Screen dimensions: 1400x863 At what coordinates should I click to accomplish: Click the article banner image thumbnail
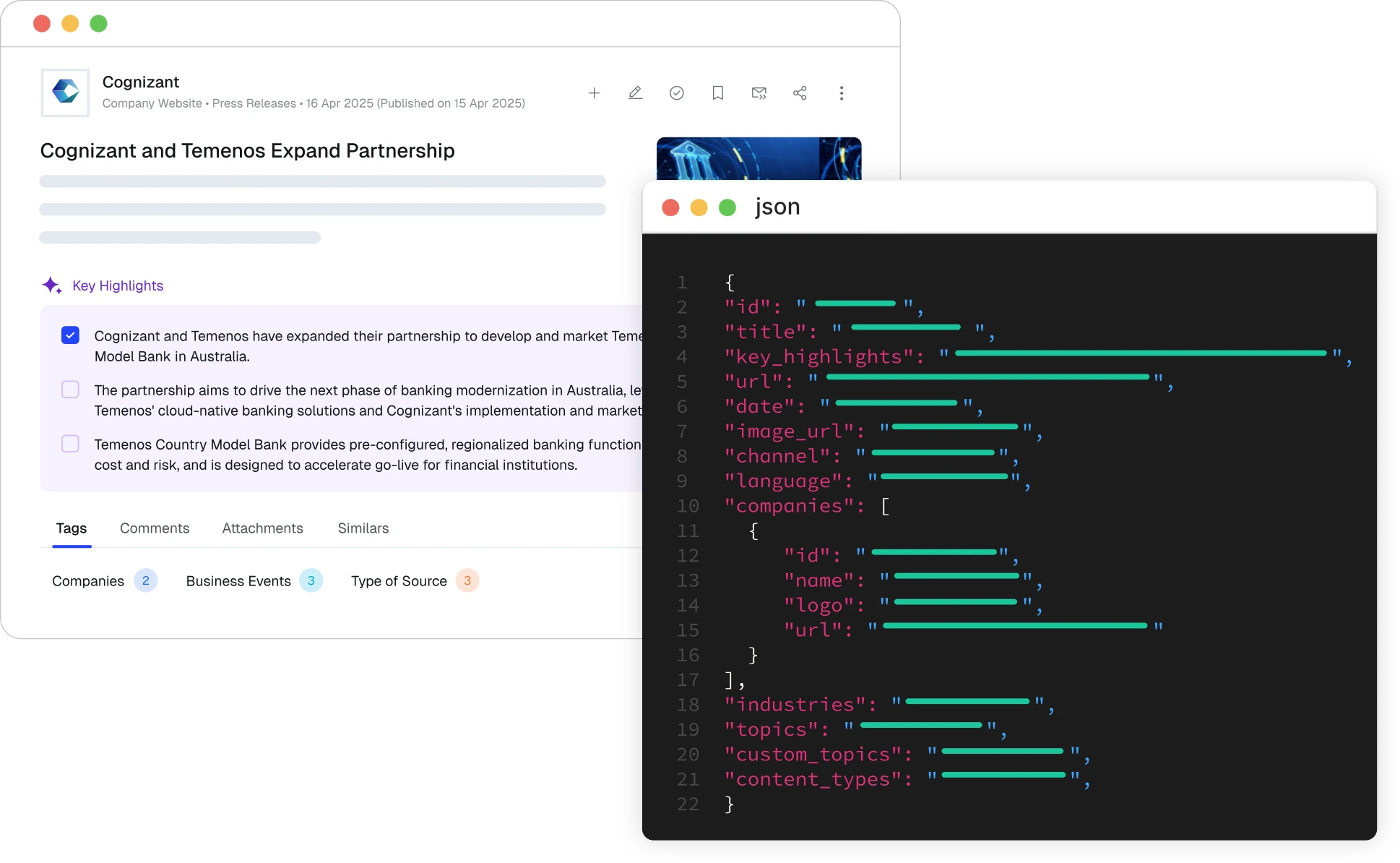[759, 158]
